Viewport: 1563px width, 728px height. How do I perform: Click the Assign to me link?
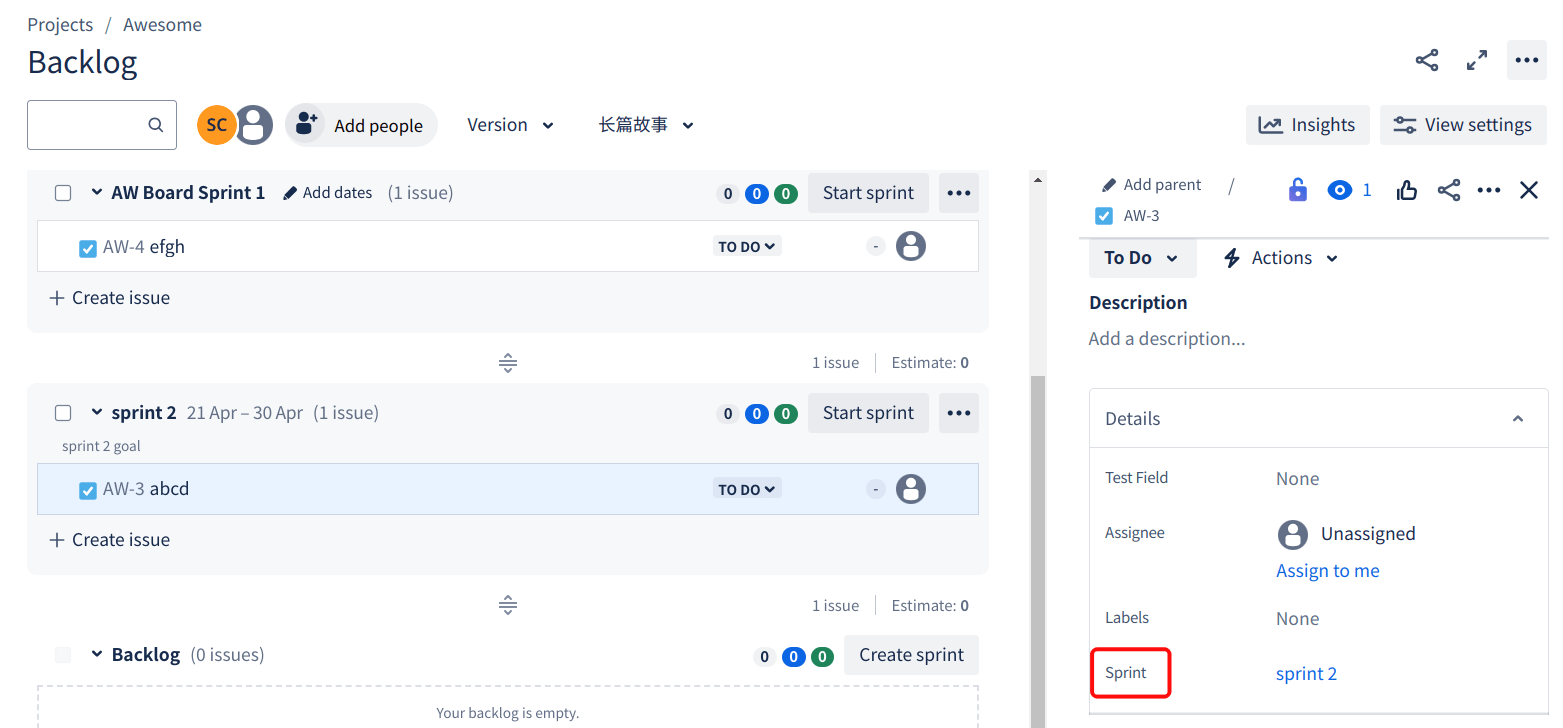(1327, 570)
